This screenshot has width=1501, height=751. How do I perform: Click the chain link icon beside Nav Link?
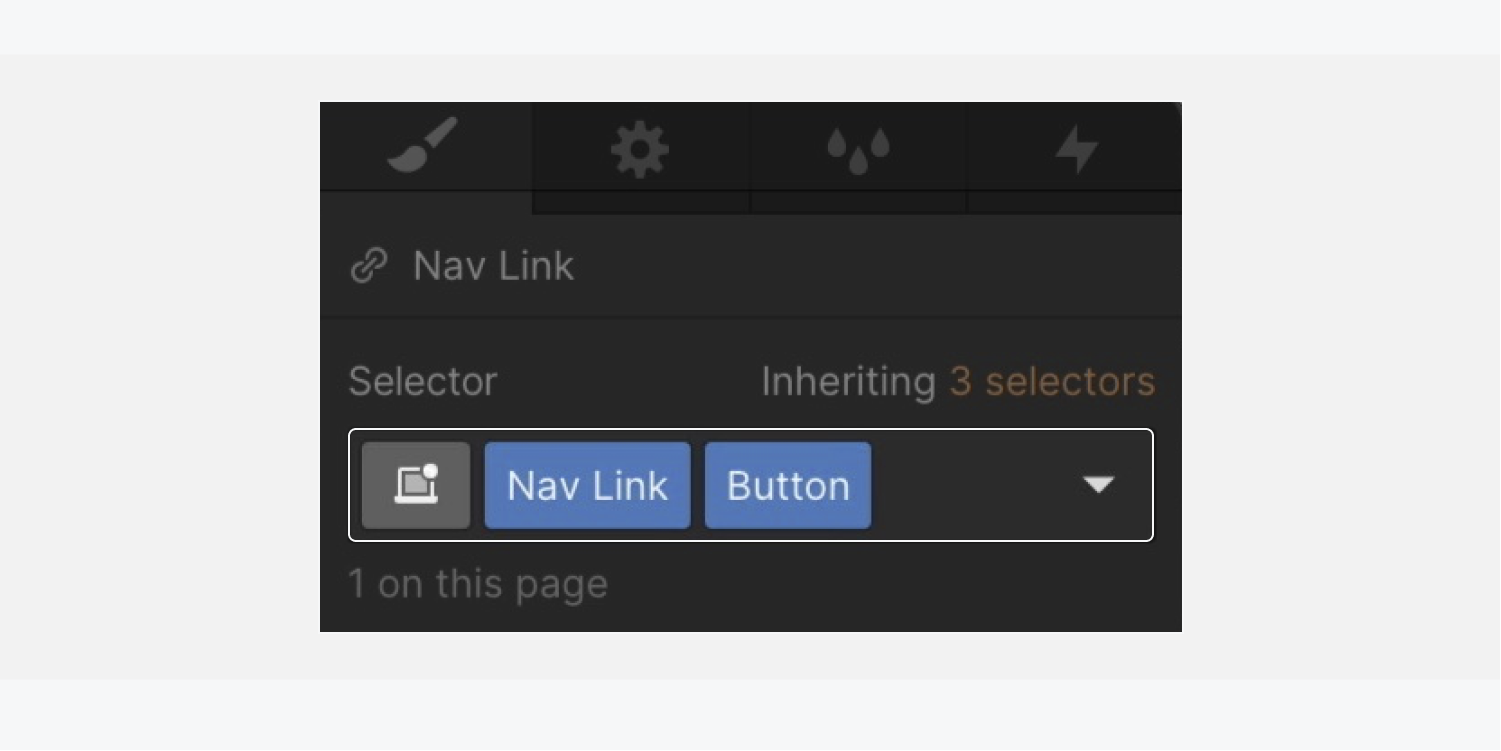[x=369, y=266]
